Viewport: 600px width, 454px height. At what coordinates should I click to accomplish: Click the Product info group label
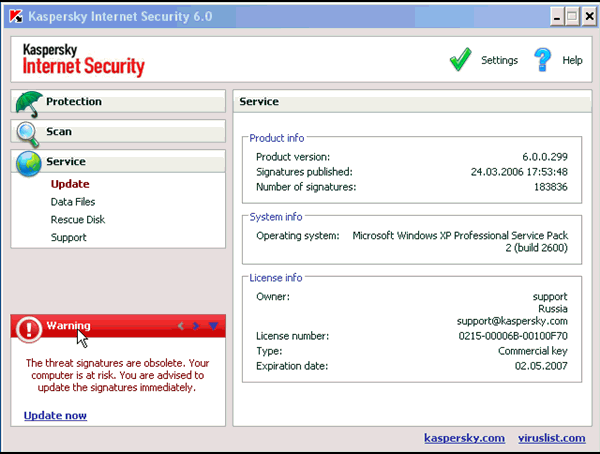click(277, 138)
